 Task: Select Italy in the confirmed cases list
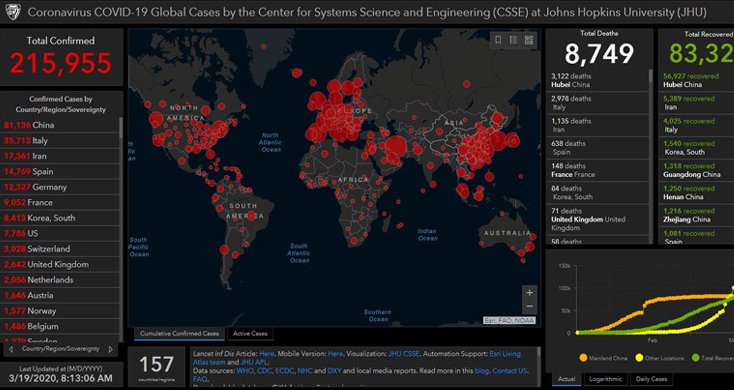[x=60, y=140]
